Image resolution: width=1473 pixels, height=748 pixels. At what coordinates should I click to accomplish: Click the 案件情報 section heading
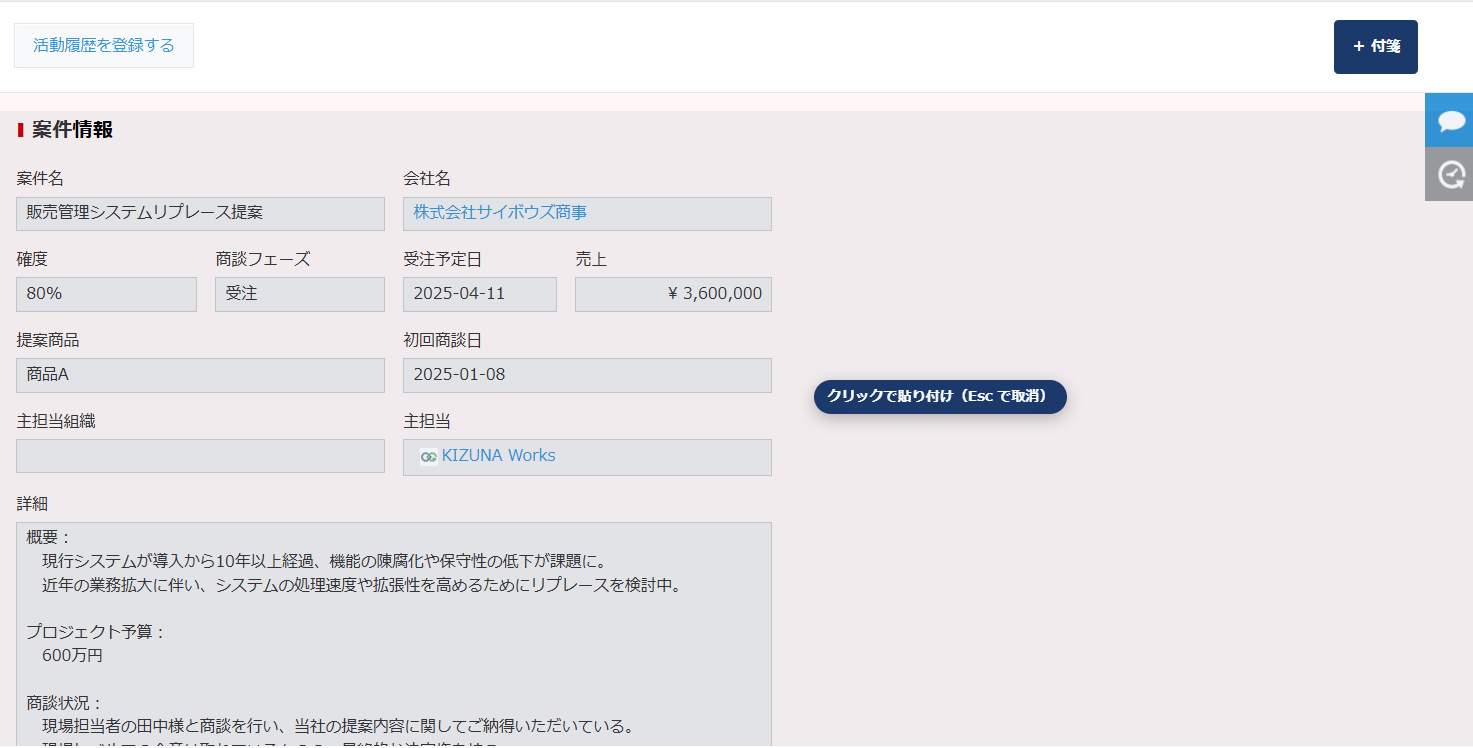coord(72,130)
